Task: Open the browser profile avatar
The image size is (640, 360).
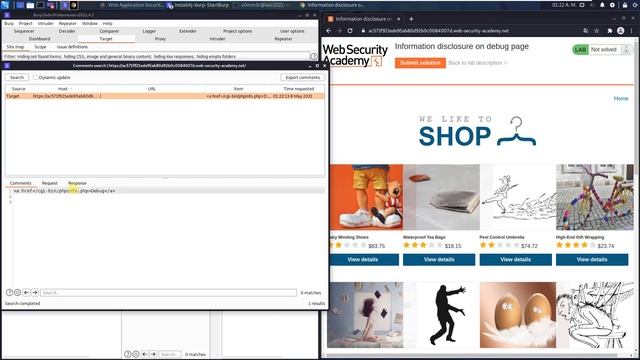Action: click(x=620, y=31)
